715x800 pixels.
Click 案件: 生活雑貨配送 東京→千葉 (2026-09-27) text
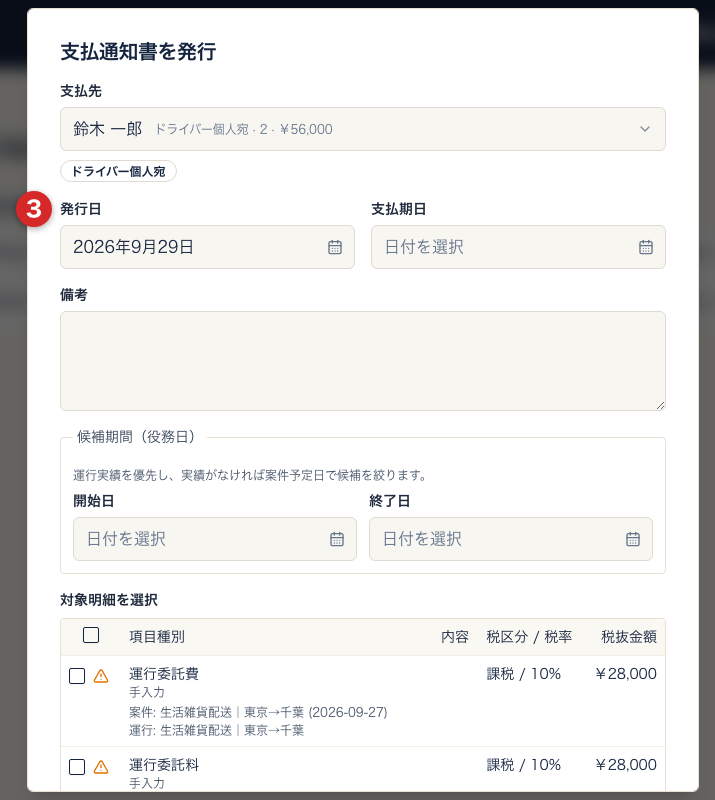point(258,712)
